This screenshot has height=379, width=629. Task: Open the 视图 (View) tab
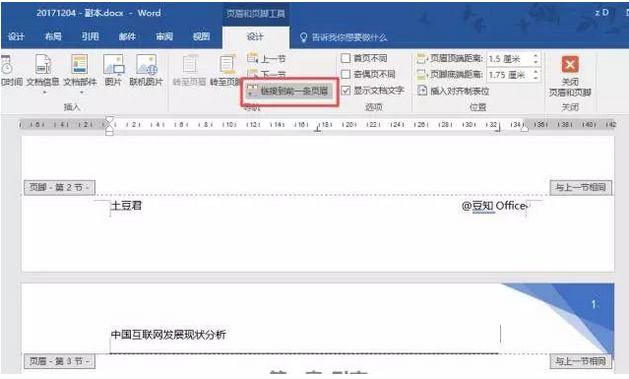click(x=201, y=36)
